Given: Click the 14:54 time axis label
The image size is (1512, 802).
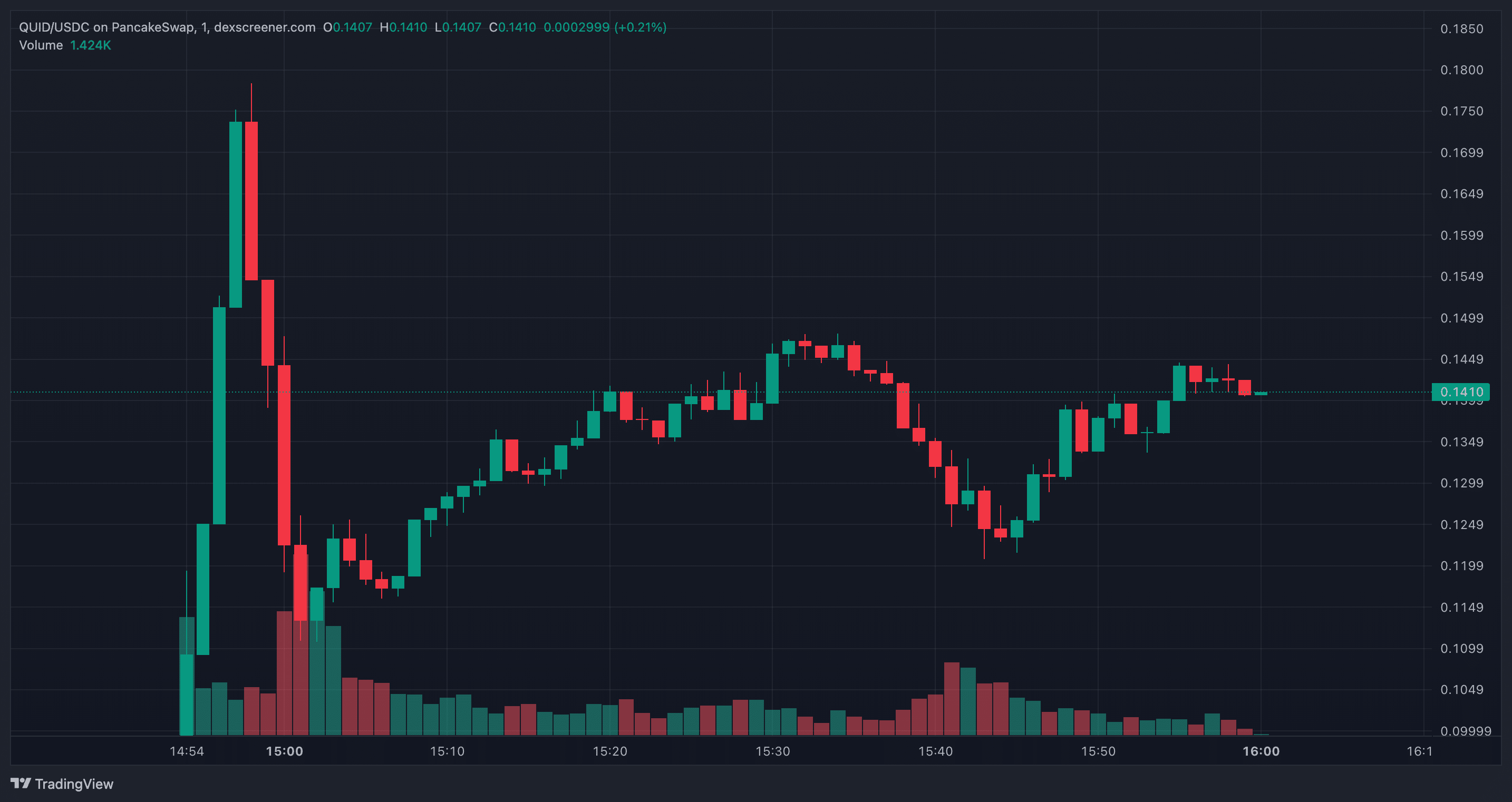Looking at the screenshot, I should (x=187, y=751).
